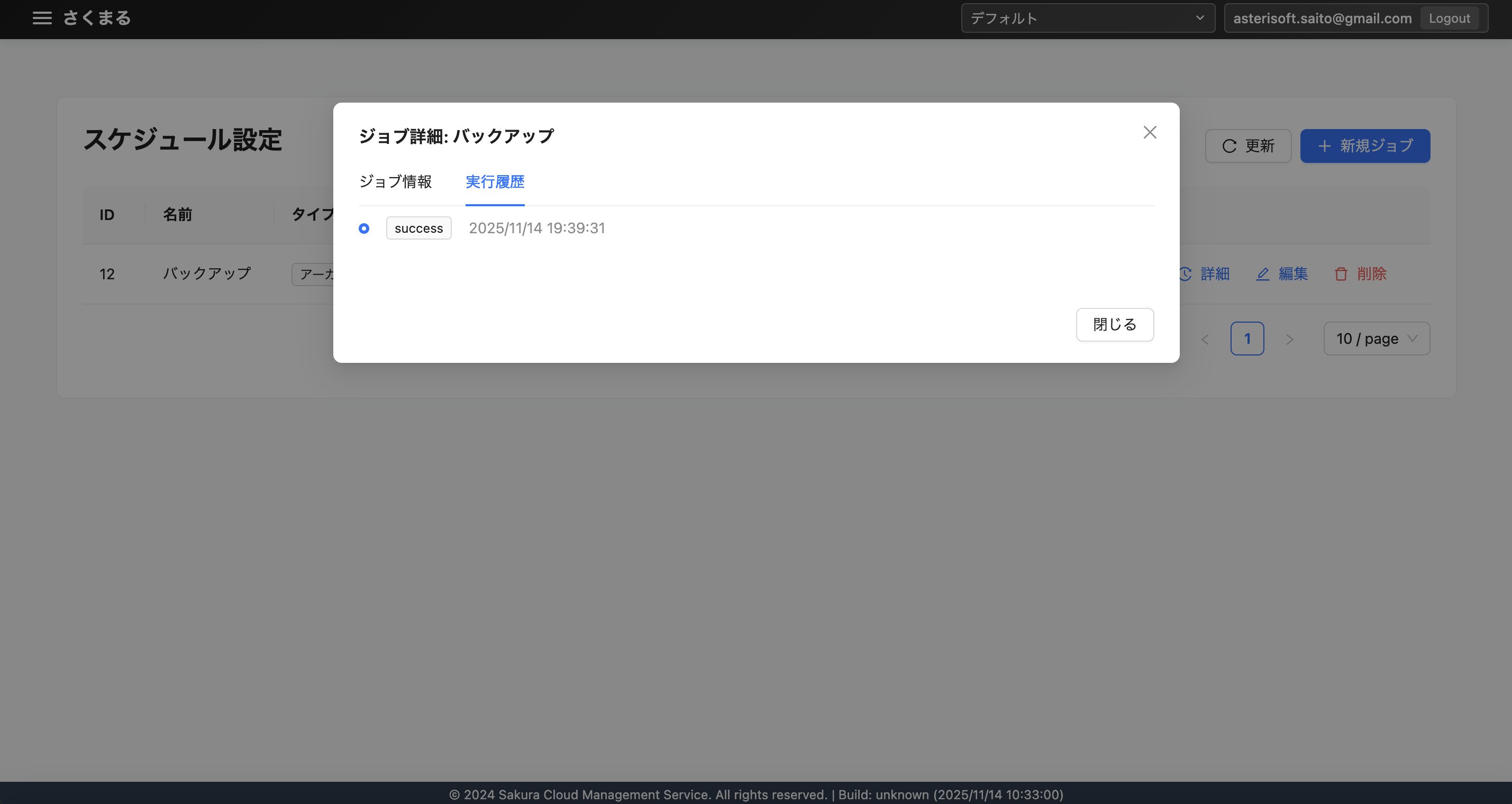Close the job detail dialog with X
Screen dimensions: 1512x804
point(1150,133)
